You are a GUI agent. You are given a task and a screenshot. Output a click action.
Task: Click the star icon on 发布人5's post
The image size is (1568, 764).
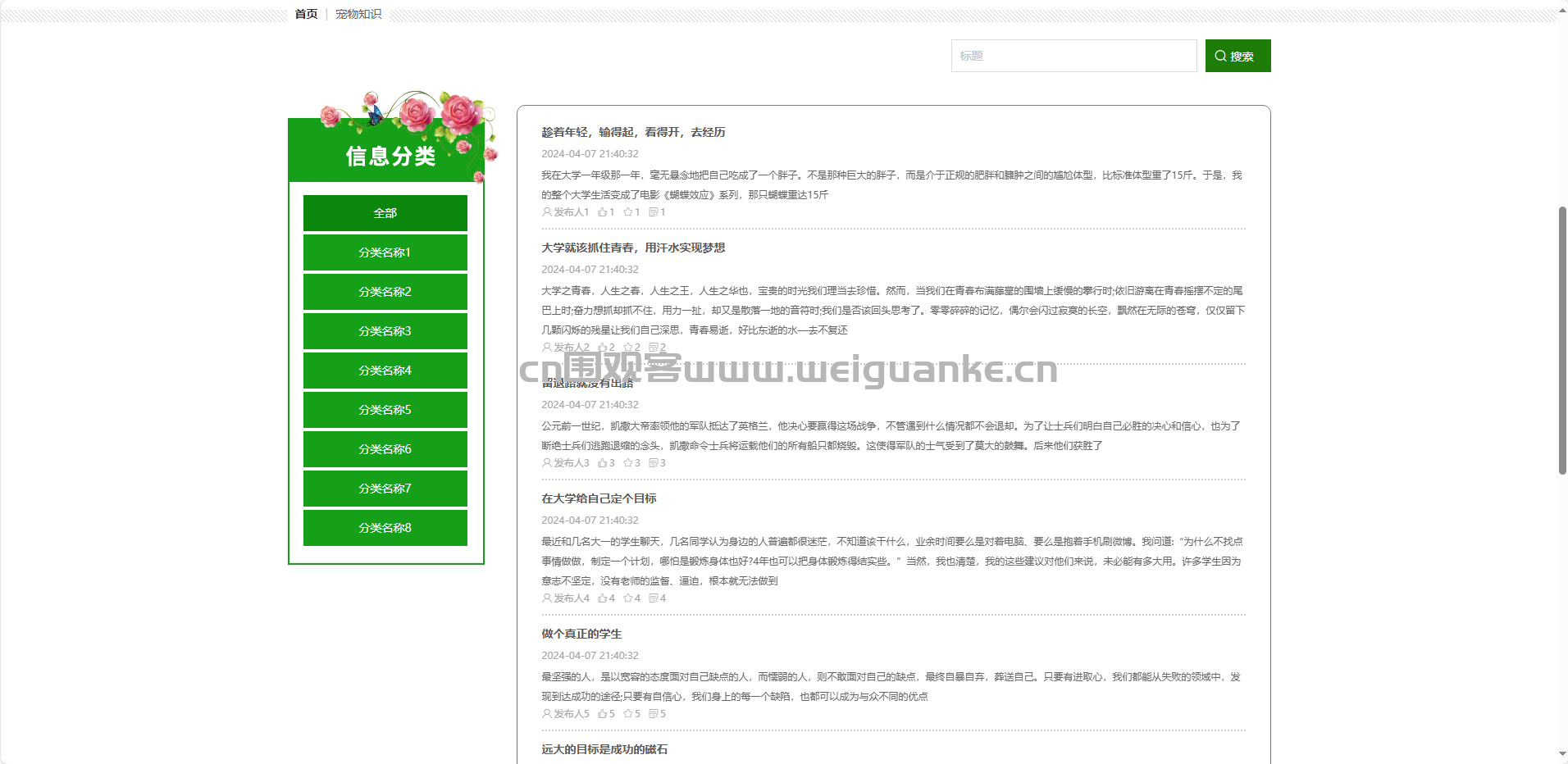[627, 714]
